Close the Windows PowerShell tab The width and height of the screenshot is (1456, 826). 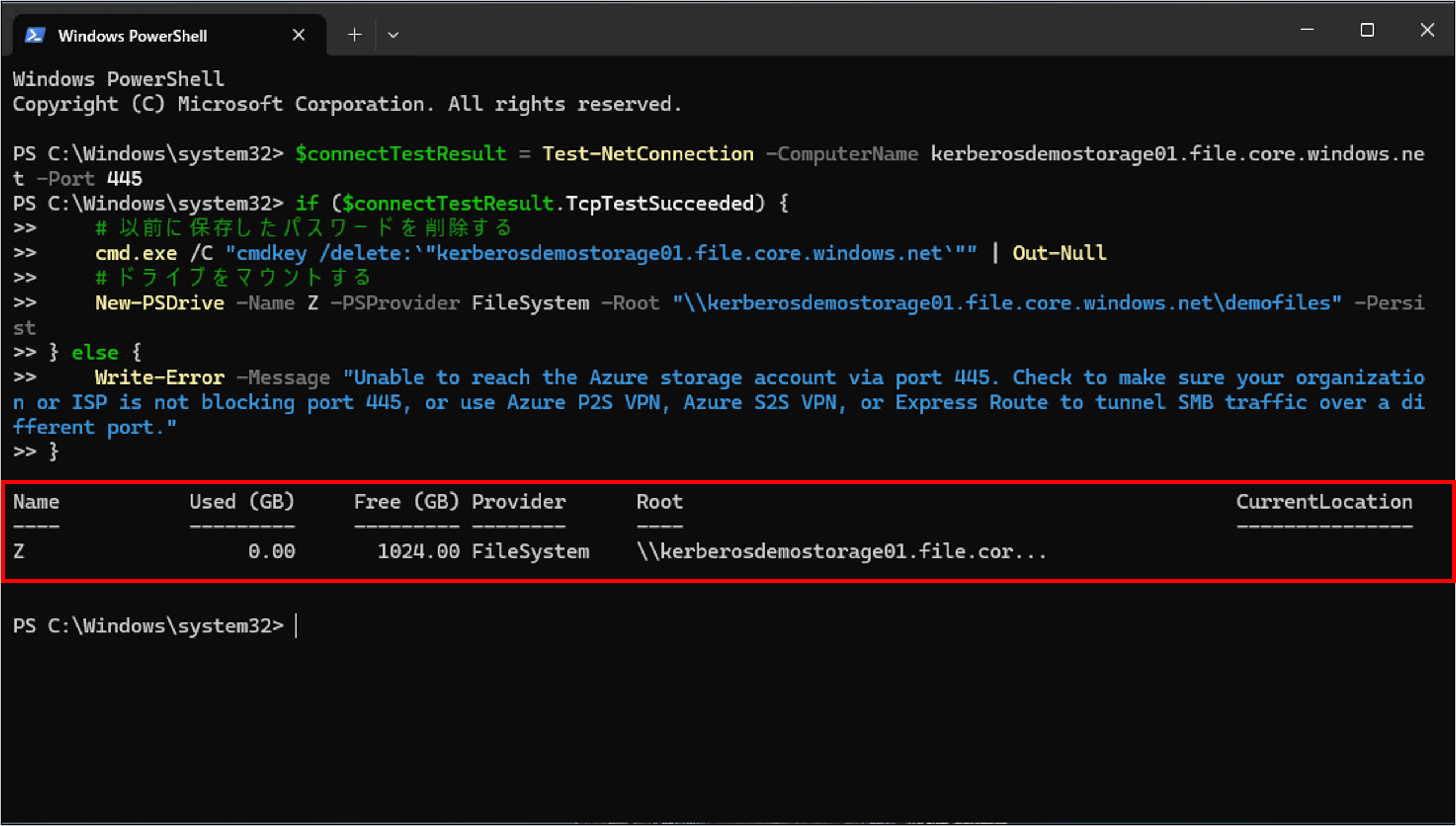tap(298, 35)
